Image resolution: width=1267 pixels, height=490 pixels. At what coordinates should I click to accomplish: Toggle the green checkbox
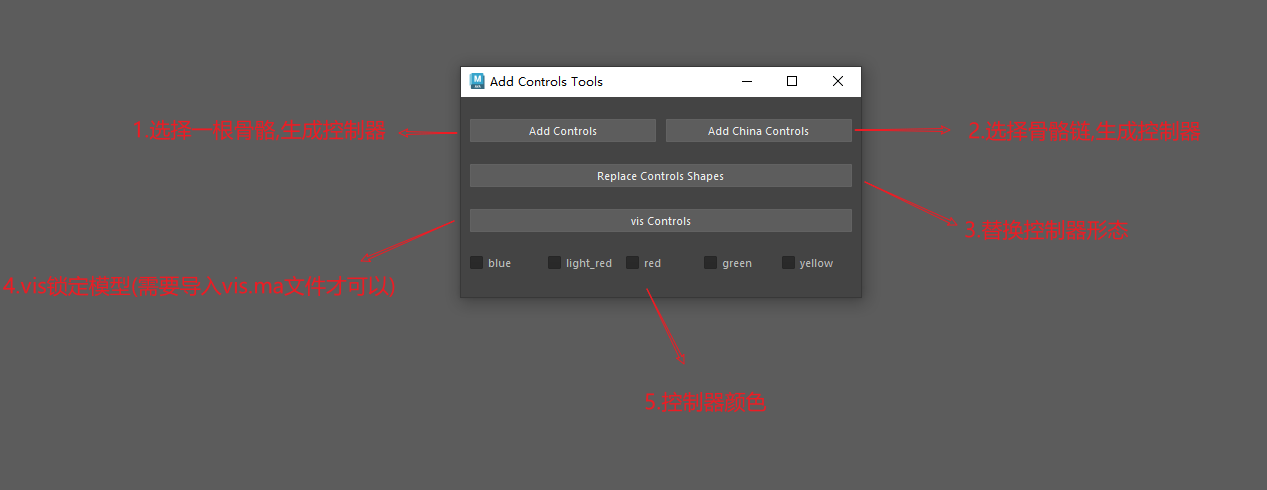coord(711,263)
